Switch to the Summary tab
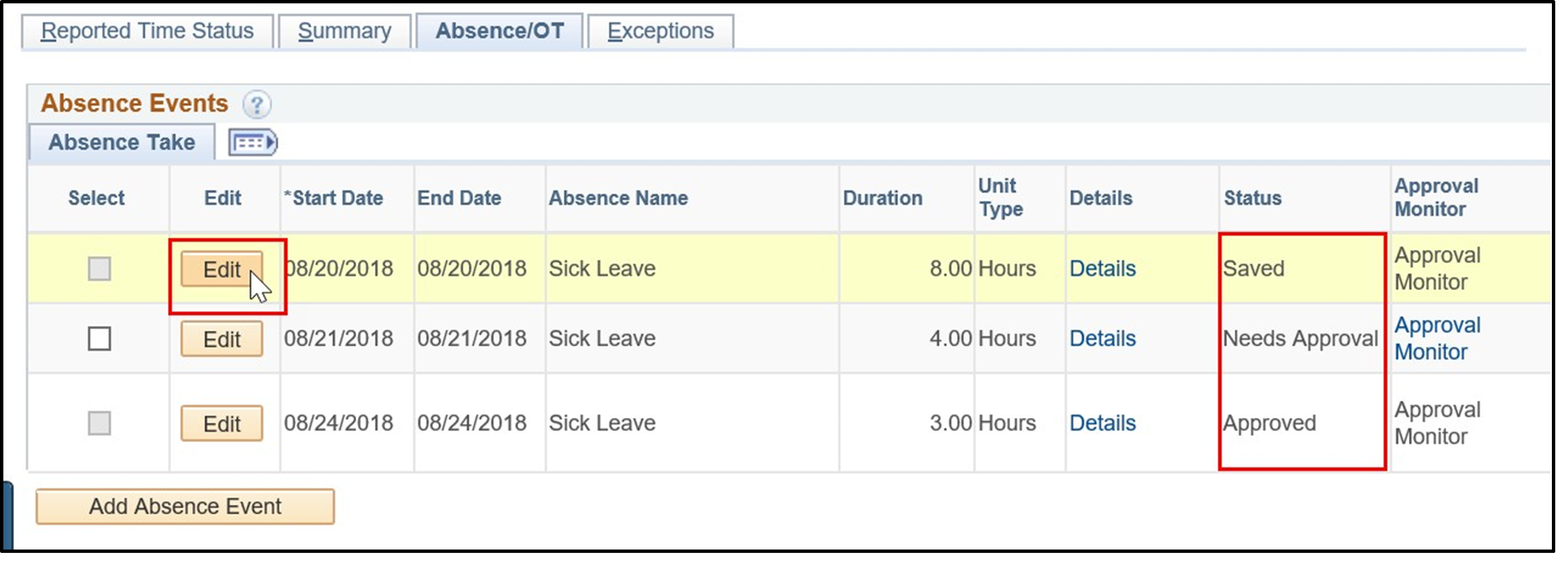 344,30
